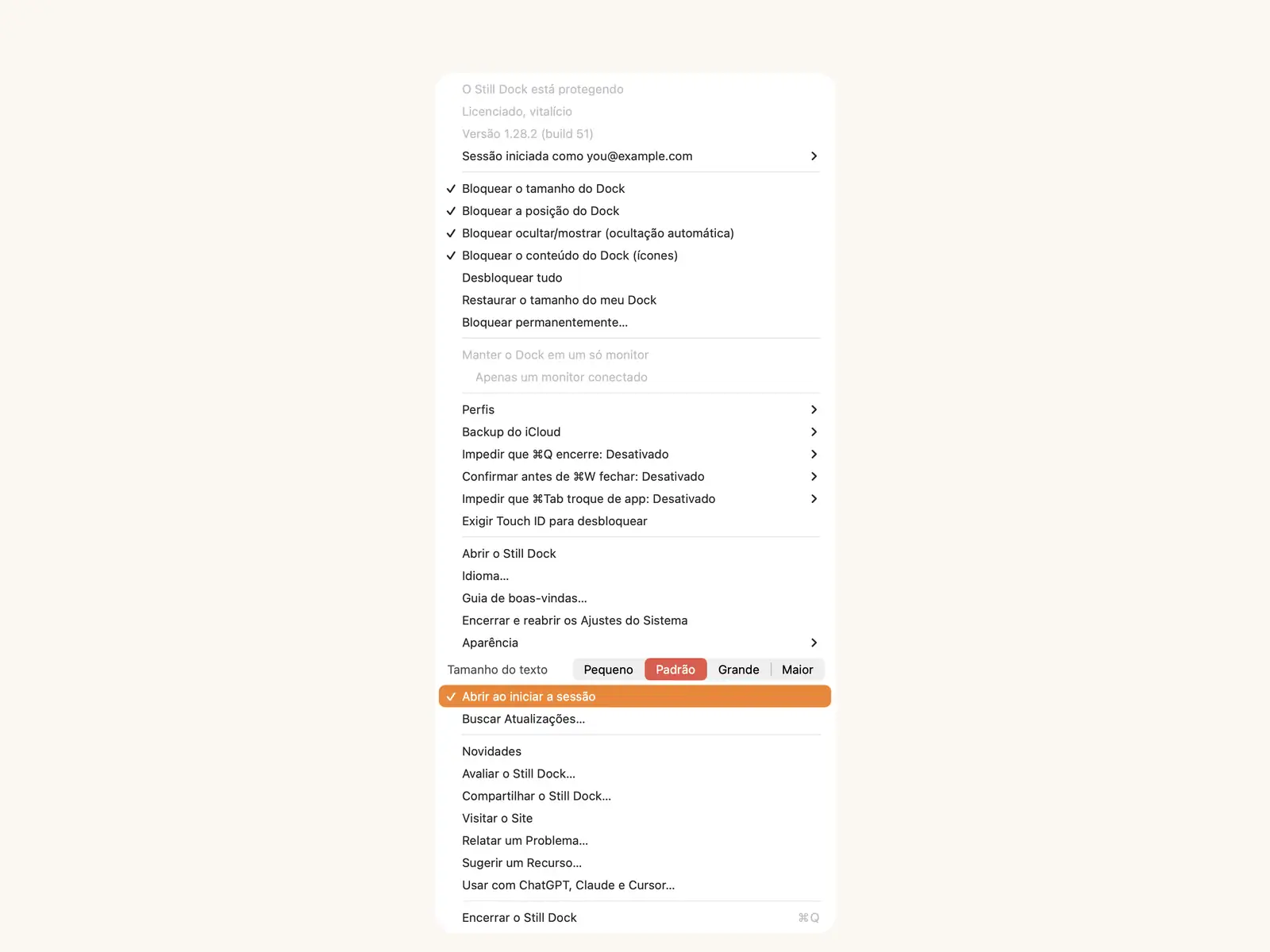Open Impedir que ⌘Tab troque de app
The image size is (1270, 952).
point(635,498)
